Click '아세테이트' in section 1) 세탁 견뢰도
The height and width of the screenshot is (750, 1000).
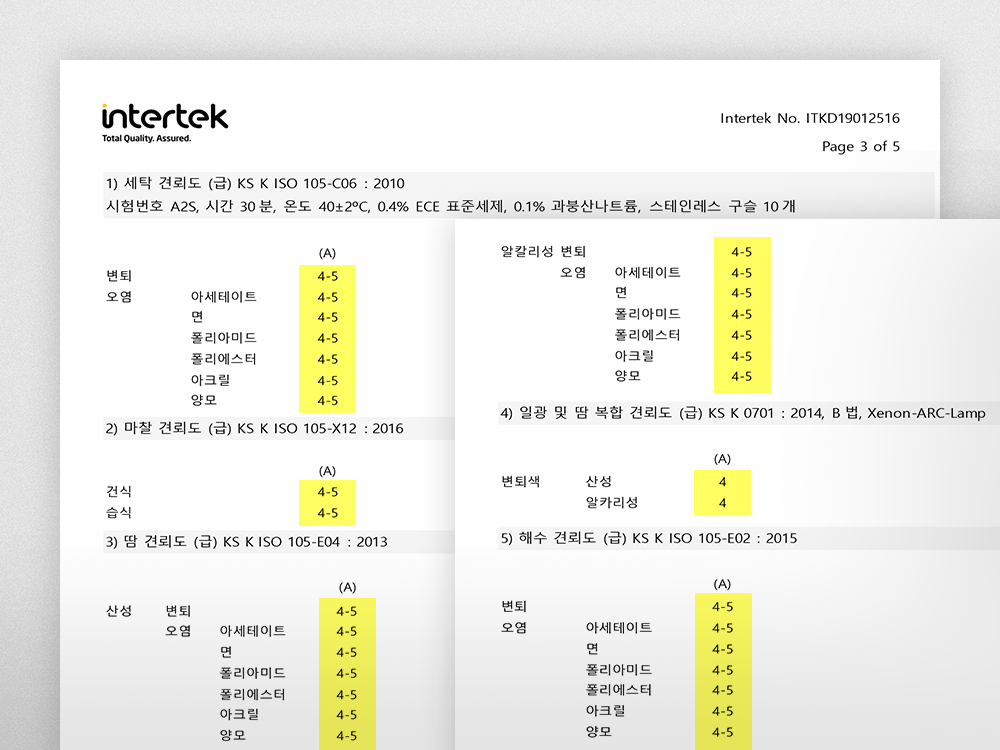(x=223, y=297)
